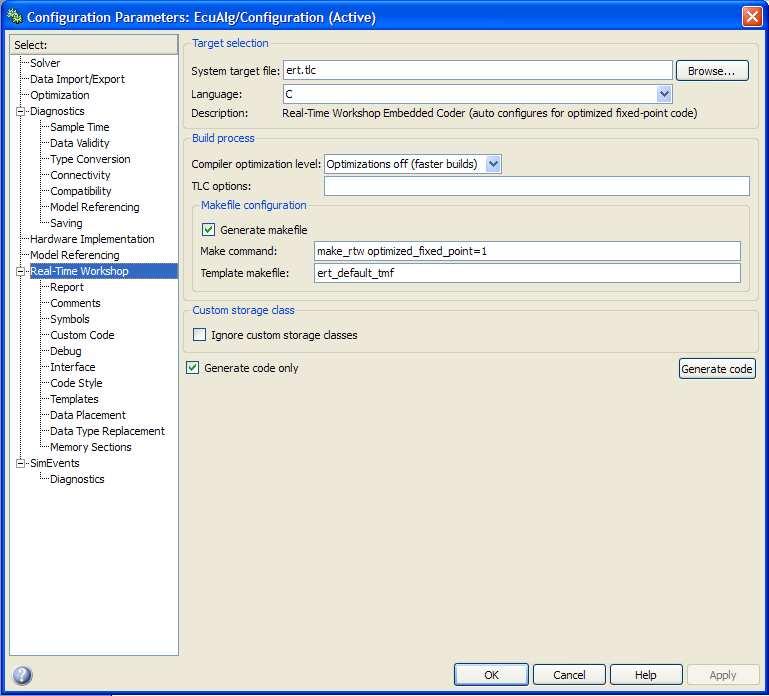
Task: Select Saving item
Action: pos(66,223)
